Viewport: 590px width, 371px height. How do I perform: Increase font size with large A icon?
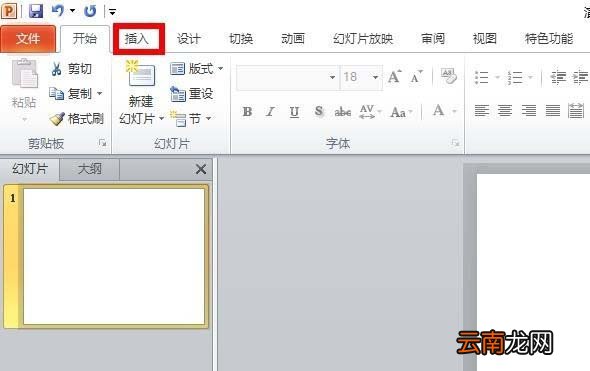coord(394,77)
